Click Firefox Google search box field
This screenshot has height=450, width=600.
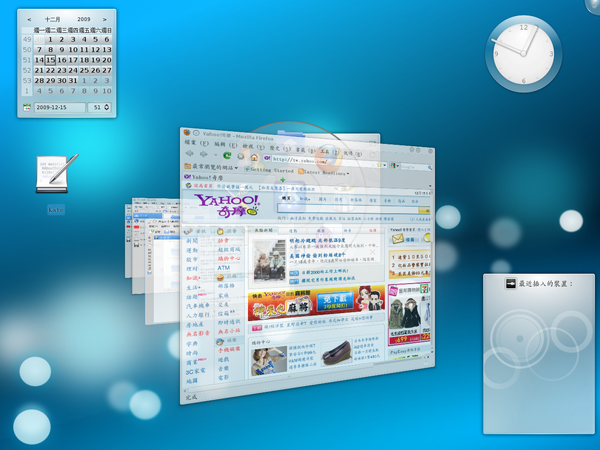[413, 167]
